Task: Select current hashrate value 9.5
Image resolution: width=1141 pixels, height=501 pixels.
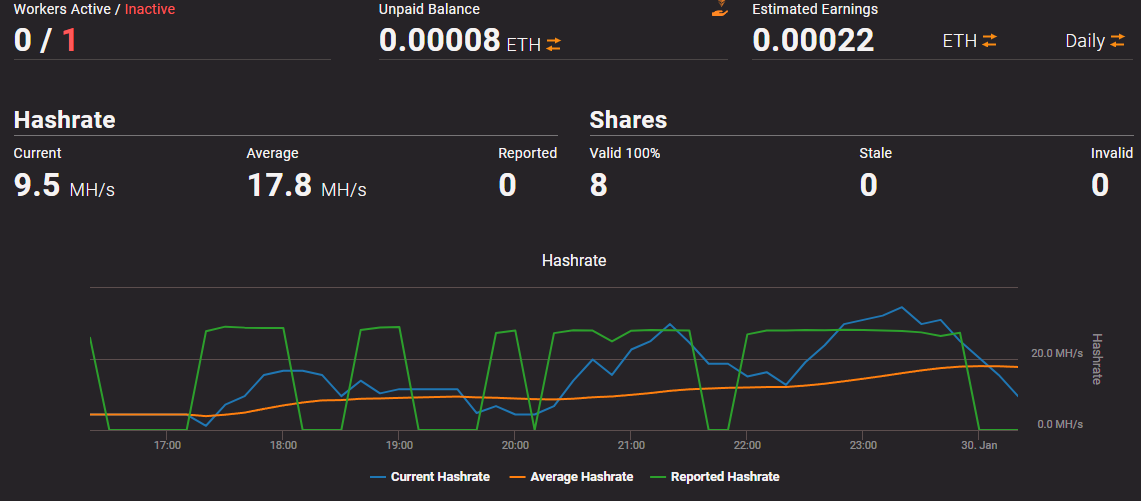Action: [x=36, y=185]
